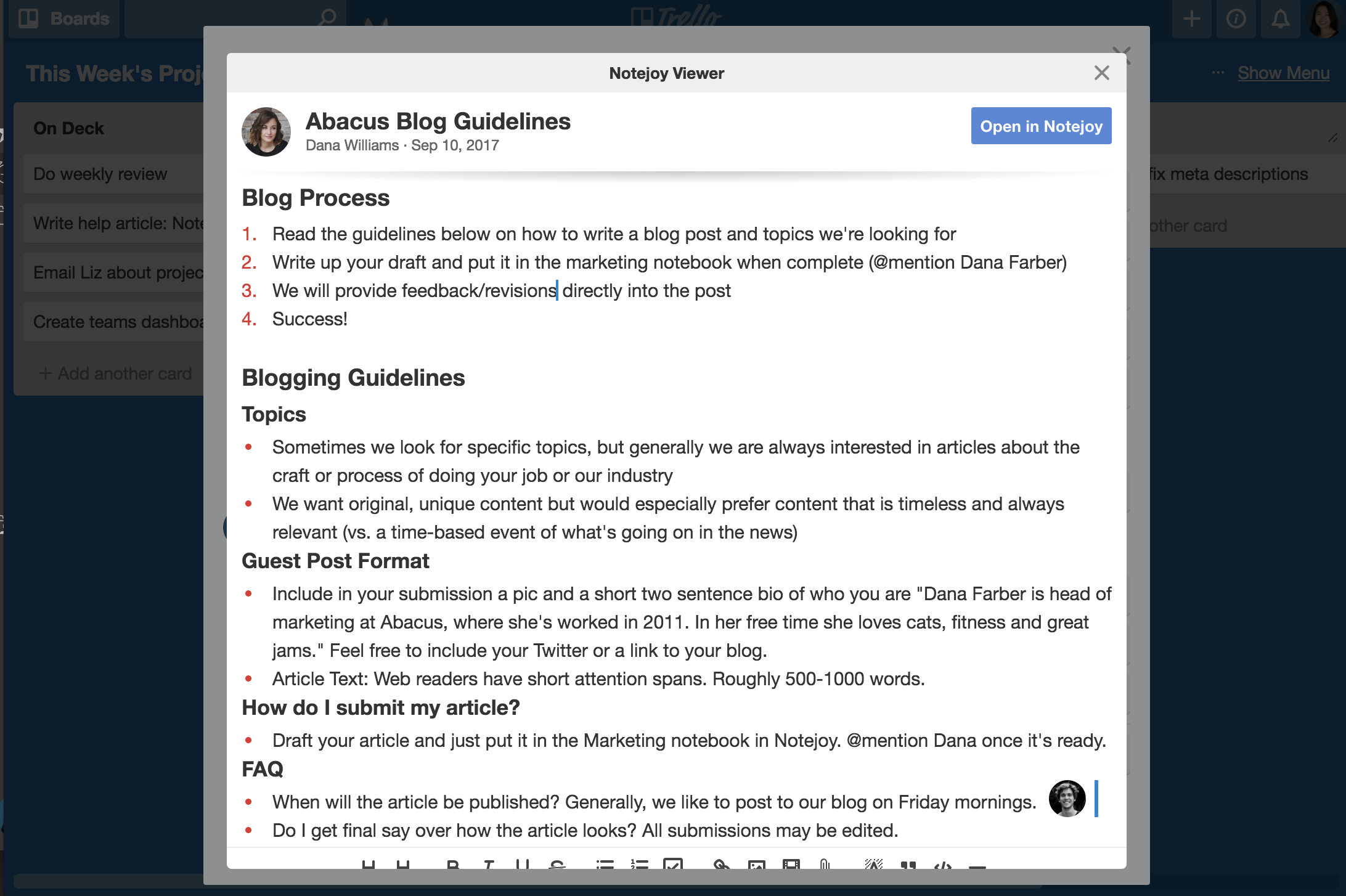Click the Show Menu option
The width and height of the screenshot is (1346, 896).
1283,72
